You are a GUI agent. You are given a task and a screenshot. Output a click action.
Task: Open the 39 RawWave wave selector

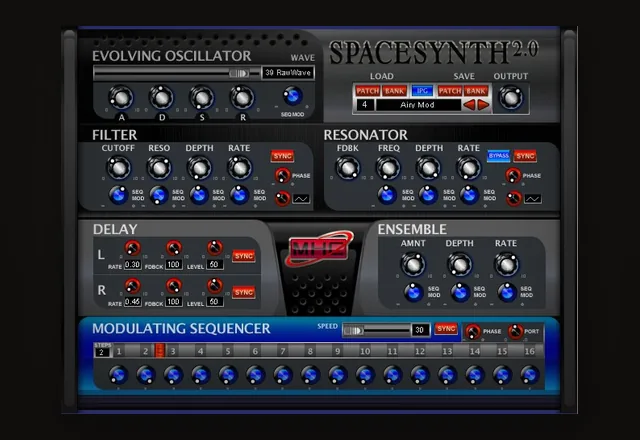(288, 73)
